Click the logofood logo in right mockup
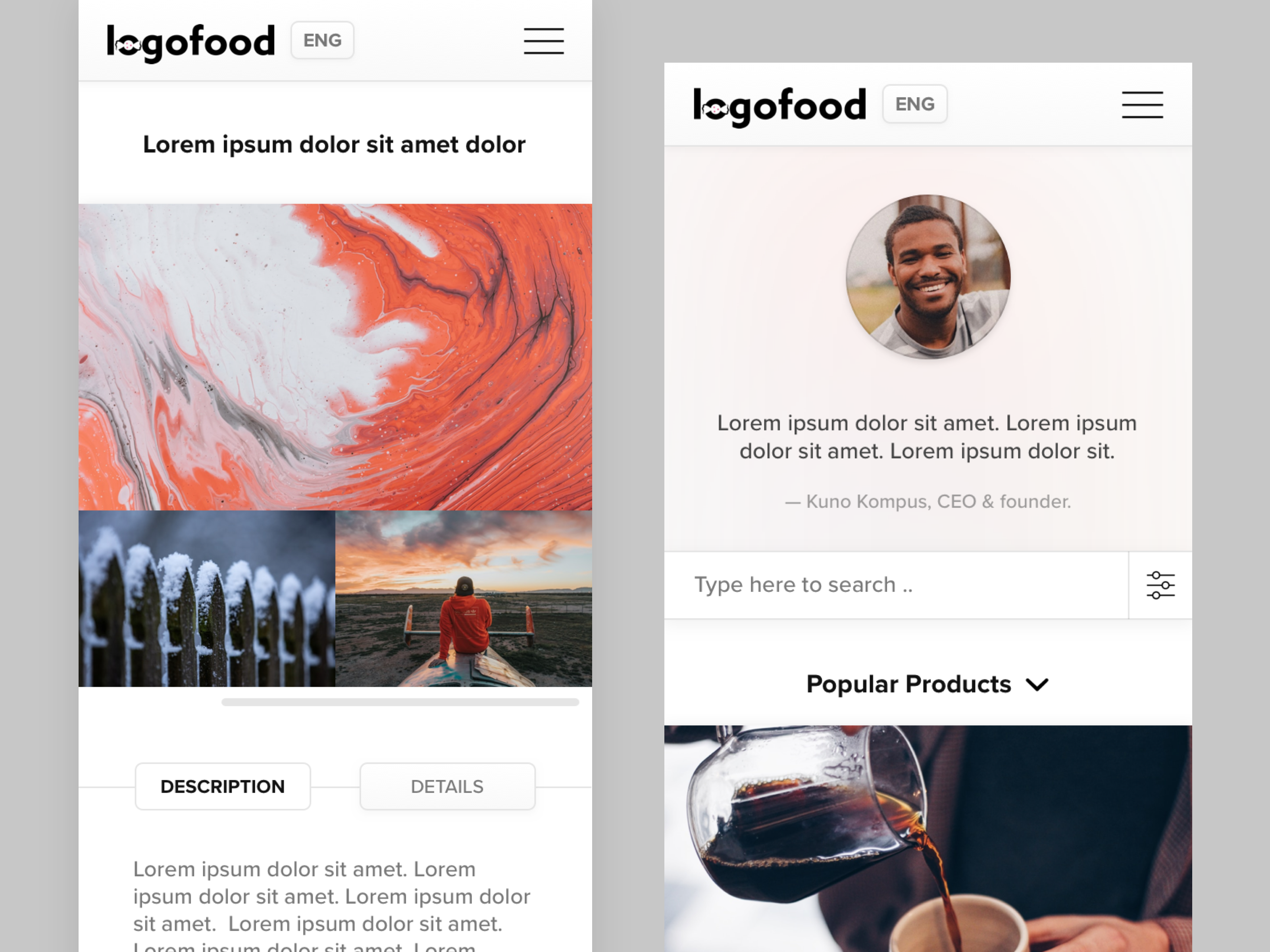Viewport: 1270px width, 952px height. (780, 107)
